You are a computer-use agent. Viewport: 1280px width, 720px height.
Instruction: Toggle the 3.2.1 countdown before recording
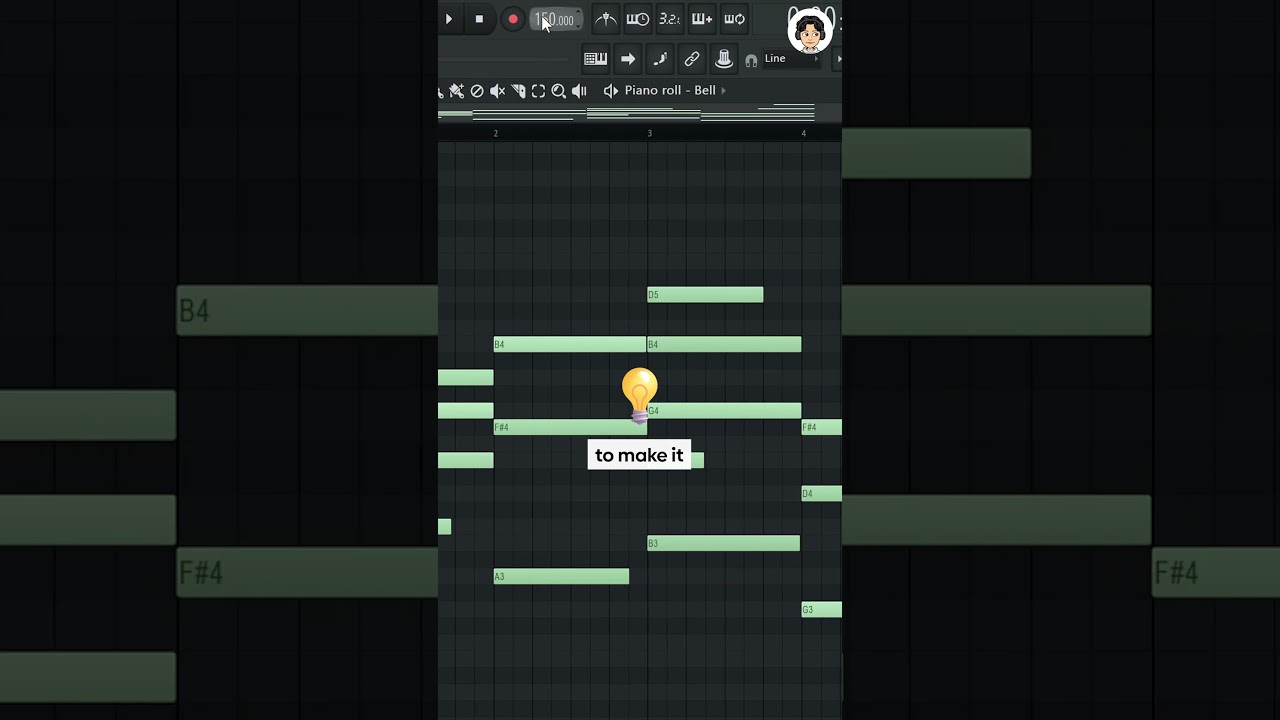click(x=670, y=19)
